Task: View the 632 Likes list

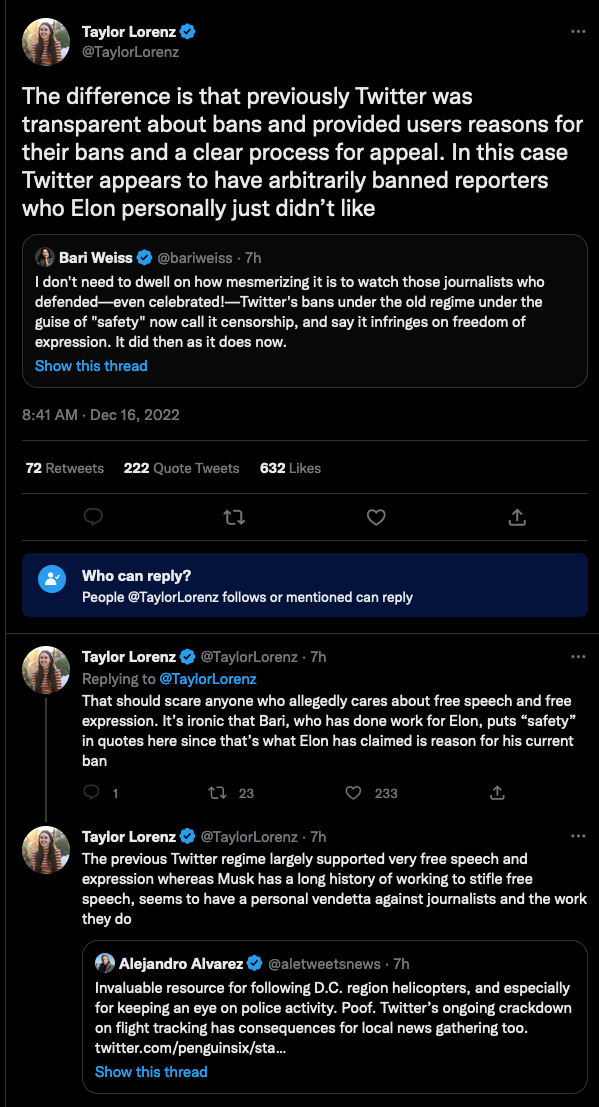Action: click(290, 468)
